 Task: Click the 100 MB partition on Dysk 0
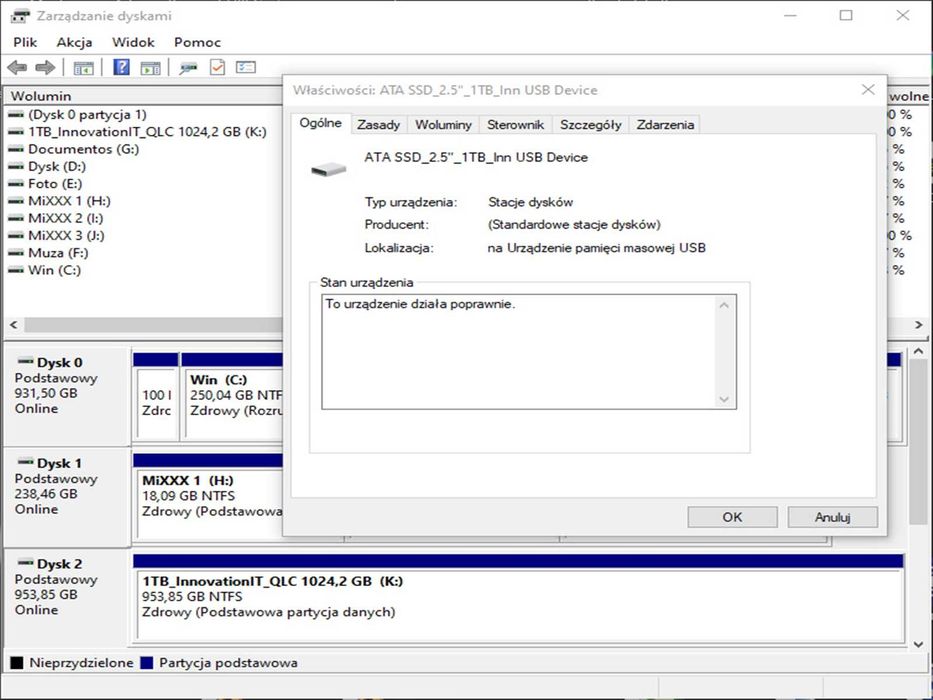click(x=156, y=397)
